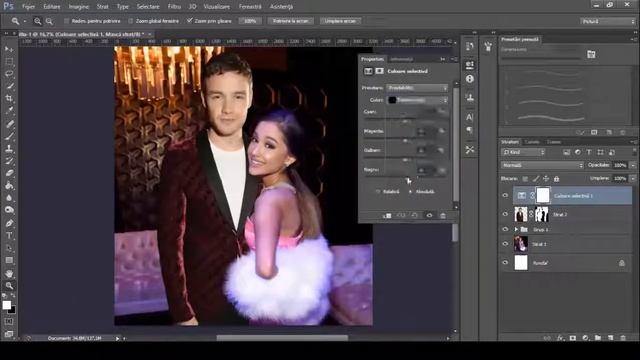Screen dimensions: 640x360
Task: Switch to the Canale tab
Action: coord(532,142)
